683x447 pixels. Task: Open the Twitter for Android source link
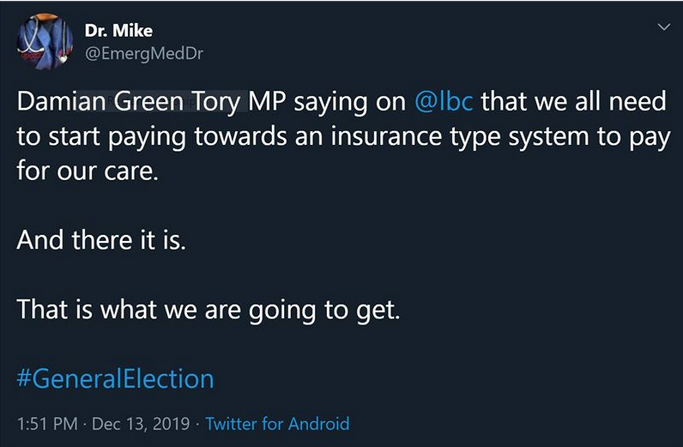[277, 423]
